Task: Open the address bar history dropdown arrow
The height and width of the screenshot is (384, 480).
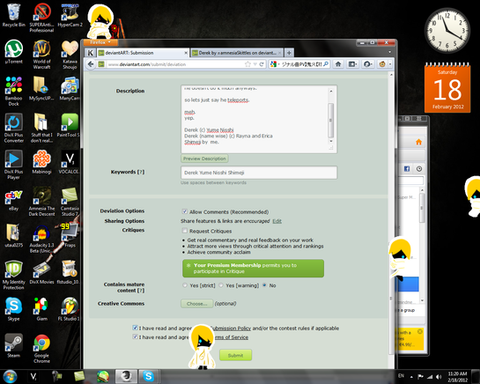Action: (255, 64)
